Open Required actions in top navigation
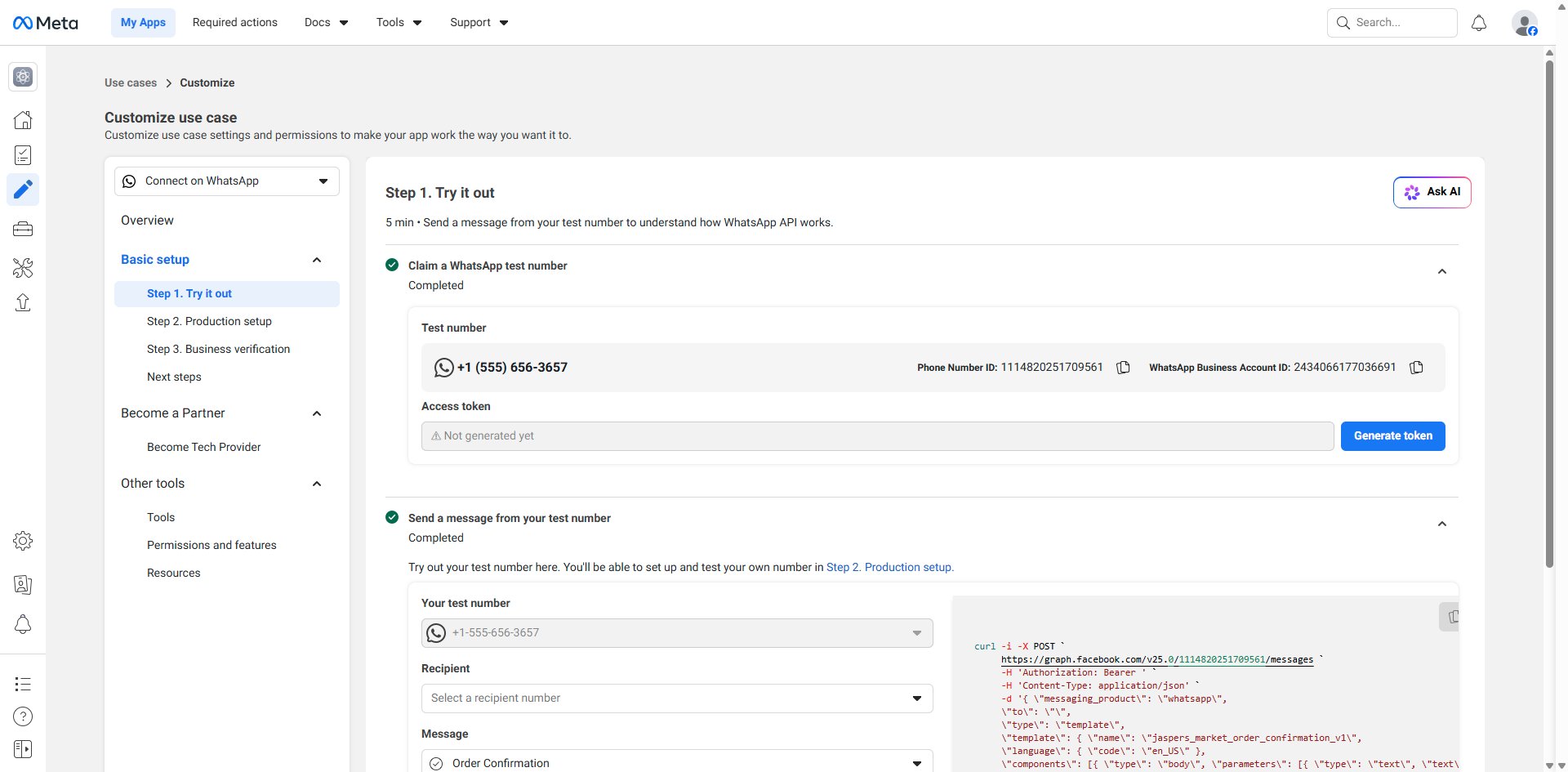The image size is (1568, 772). 235,23
